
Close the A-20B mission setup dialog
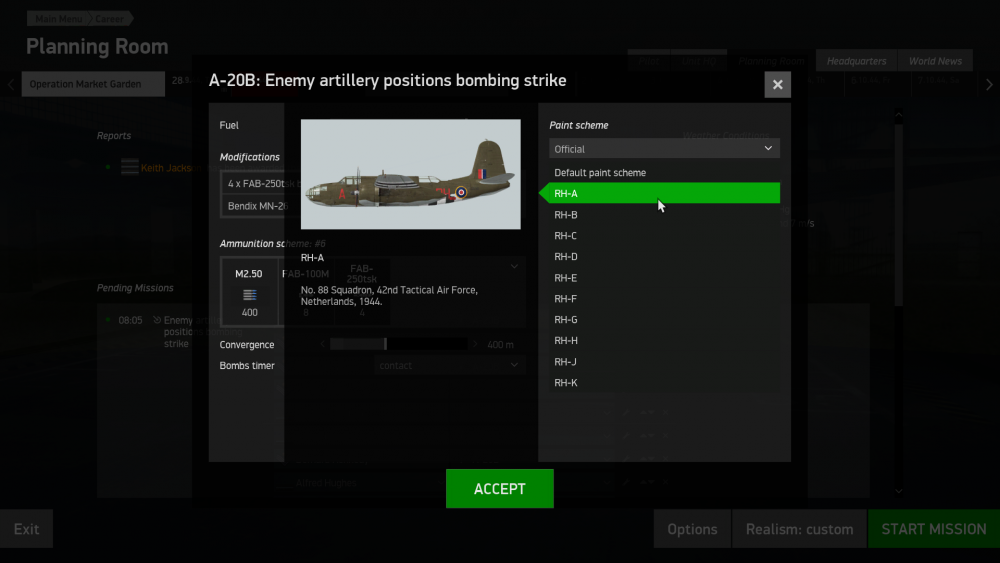[777, 85]
